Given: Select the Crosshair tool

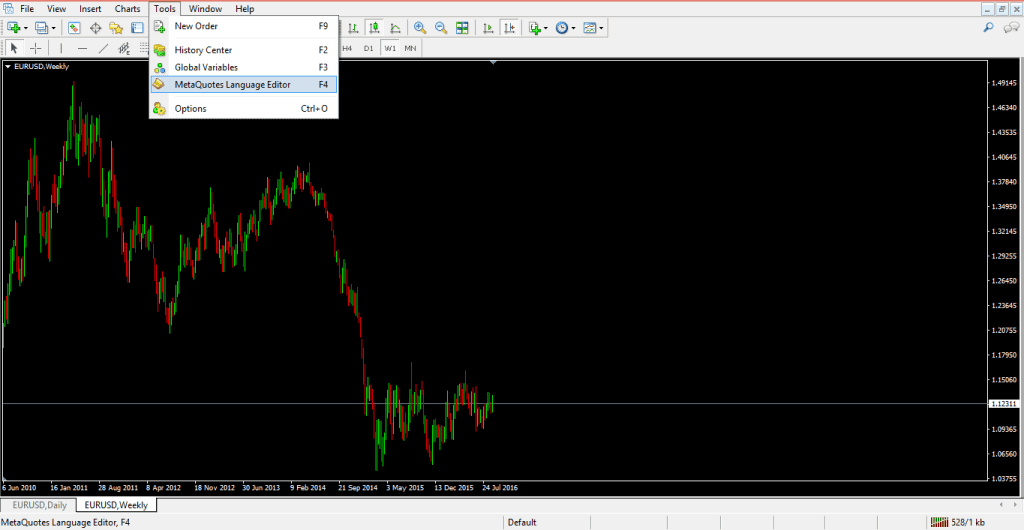Looking at the screenshot, I should coord(35,48).
